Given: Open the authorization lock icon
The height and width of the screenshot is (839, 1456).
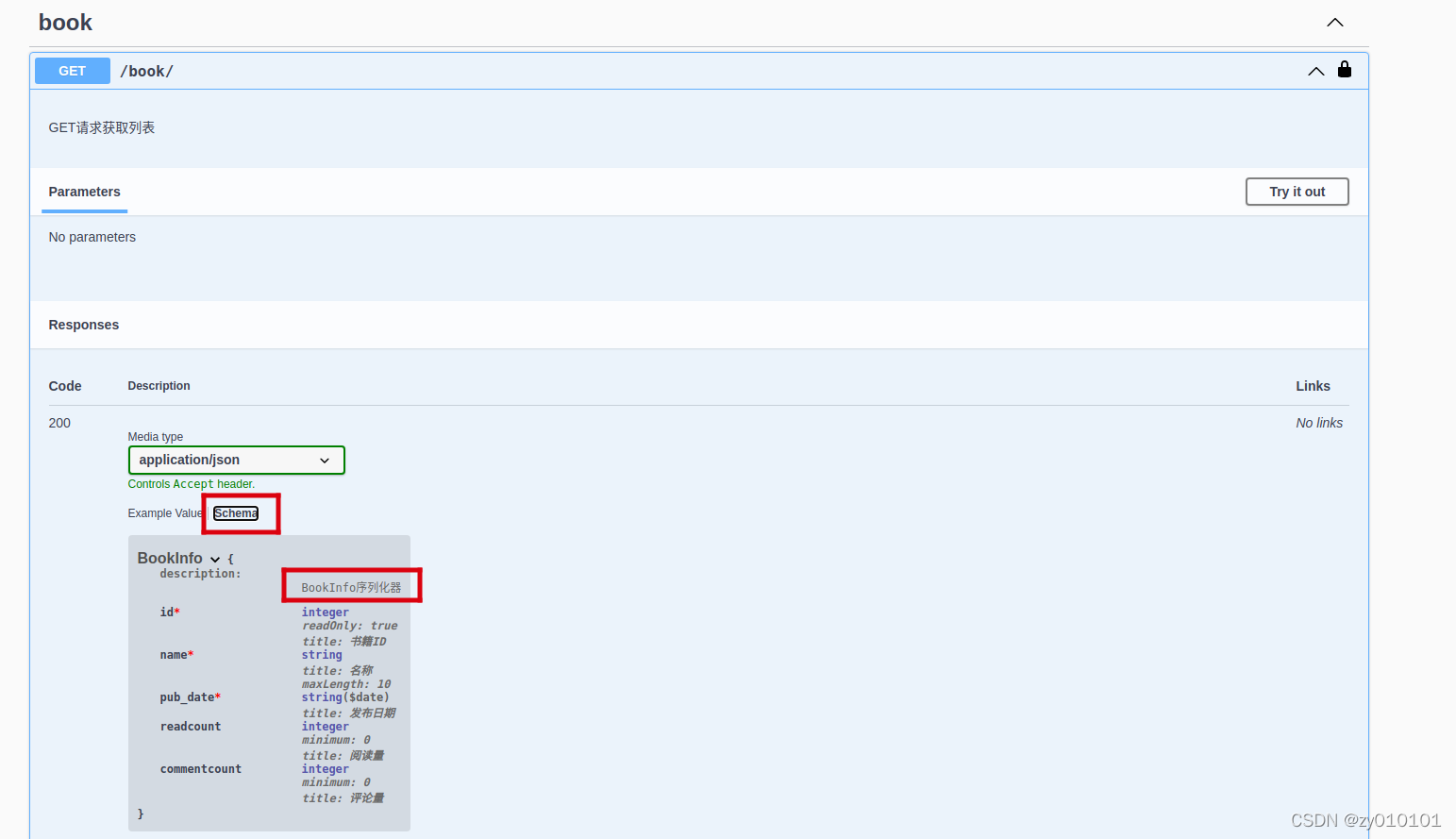Looking at the screenshot, I should click(1344, 70).
